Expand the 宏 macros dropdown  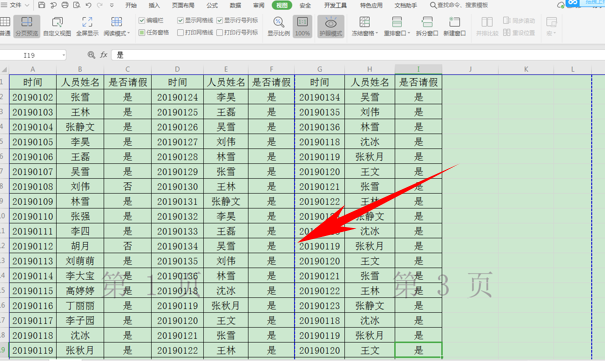(554, 34)
